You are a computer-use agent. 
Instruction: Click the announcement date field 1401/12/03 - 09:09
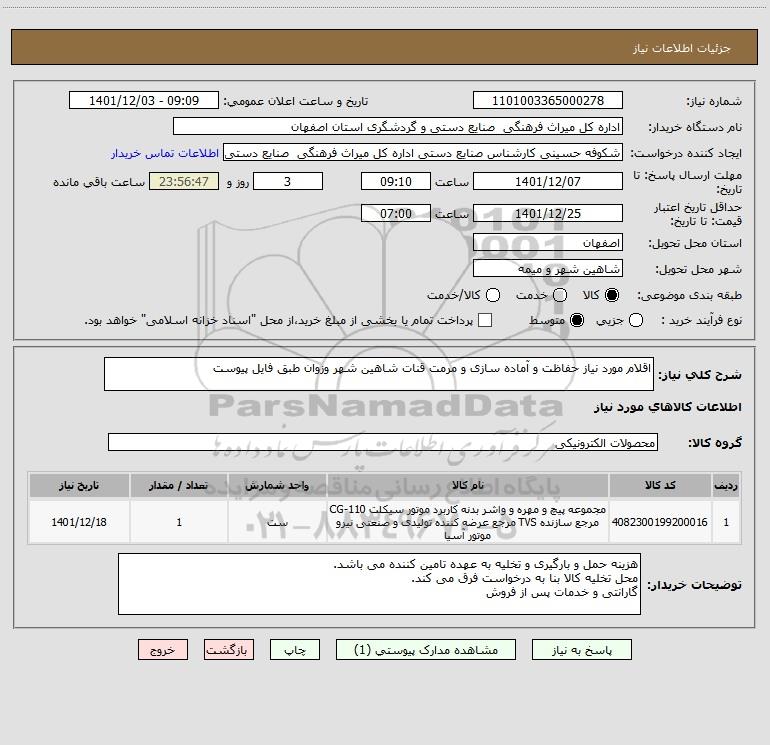(x=144, y=100)
